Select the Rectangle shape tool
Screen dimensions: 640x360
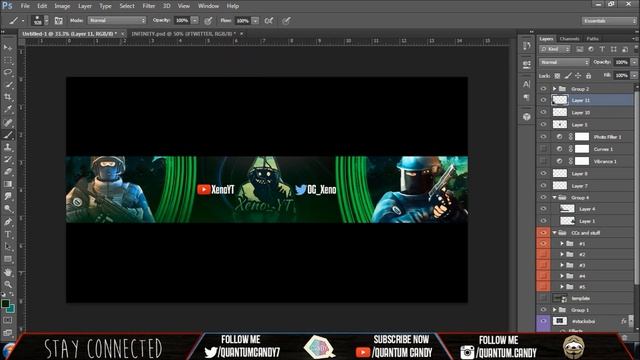click(x=8, y=259)
